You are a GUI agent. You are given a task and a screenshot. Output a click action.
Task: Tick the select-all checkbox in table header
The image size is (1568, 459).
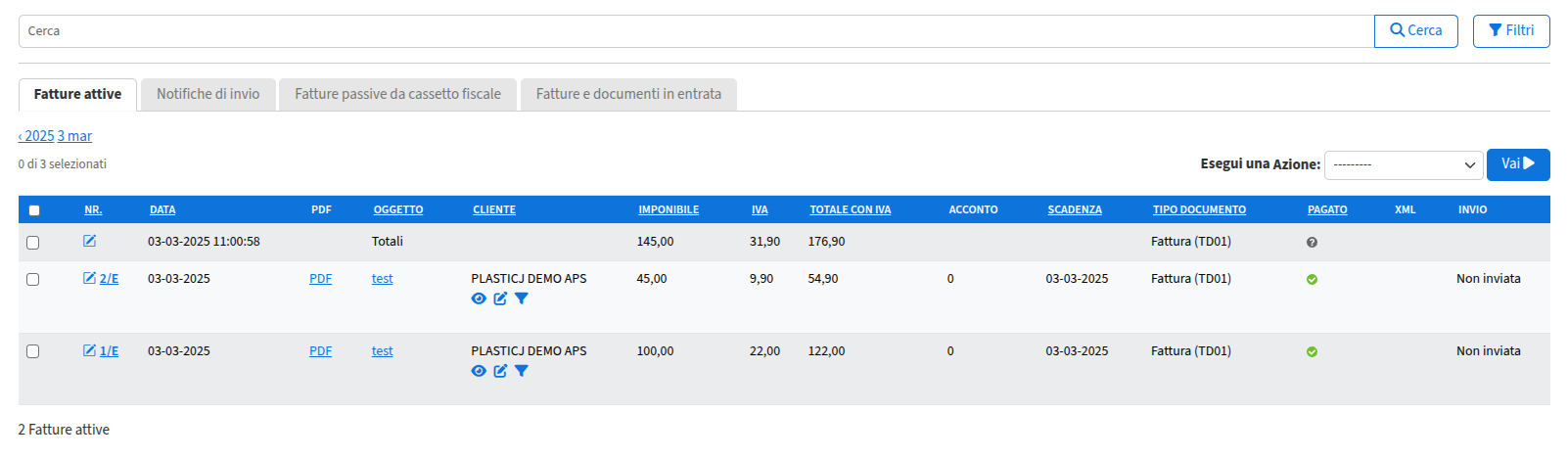coord(34,210)
